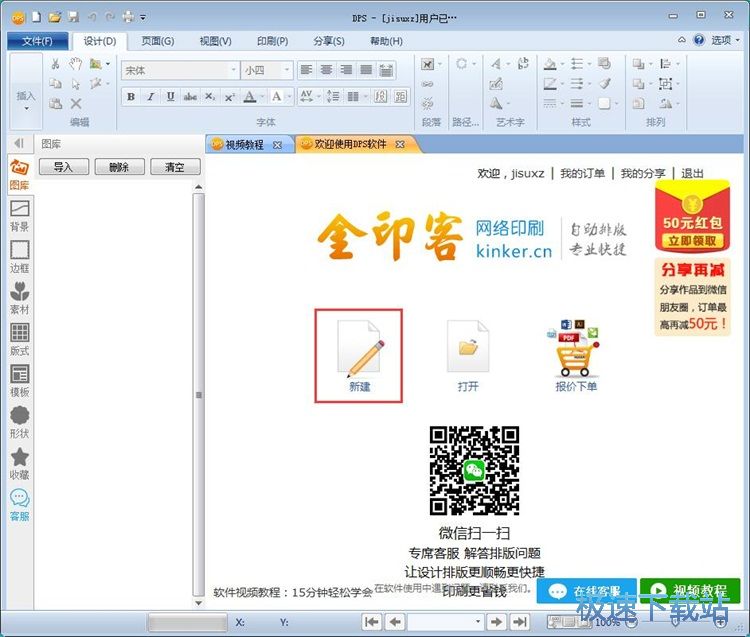The height and width of the screenshot is (637, 750).
Task: Expand the 宋体 font name dropdown
Action: [231, 70]
